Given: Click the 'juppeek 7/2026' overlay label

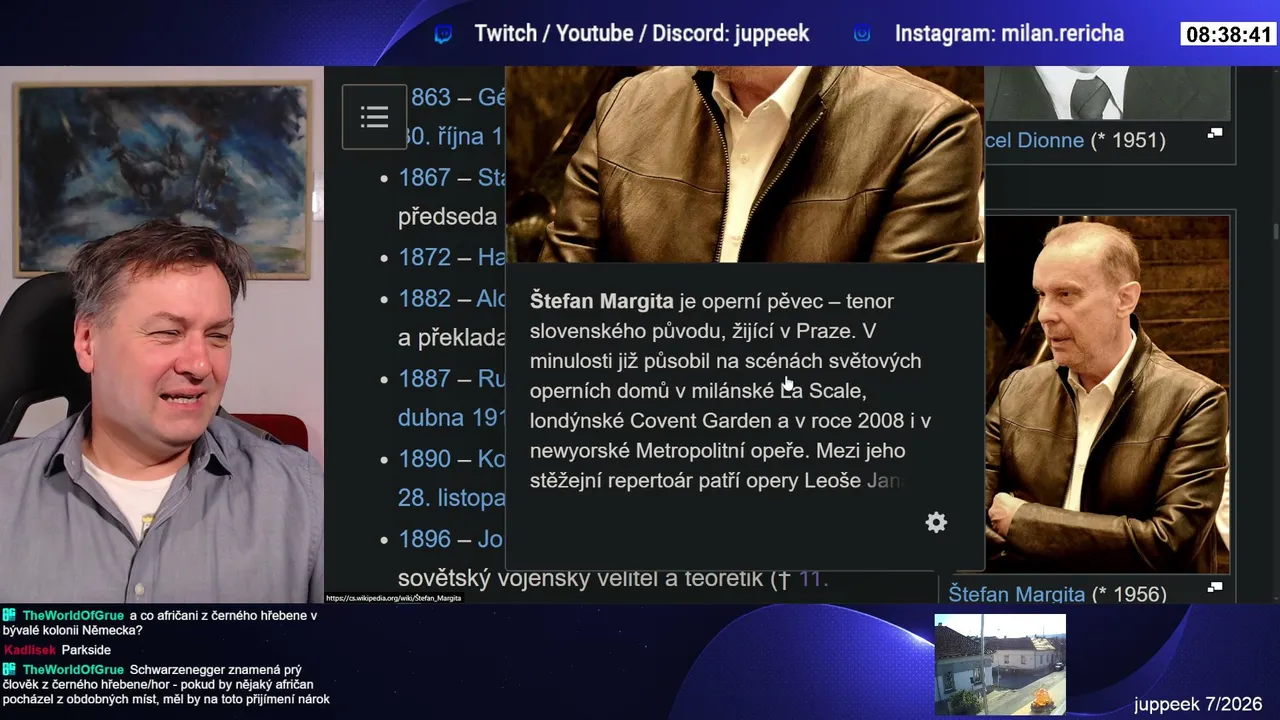Looking at the screenshot, I should pos(1198,705).
